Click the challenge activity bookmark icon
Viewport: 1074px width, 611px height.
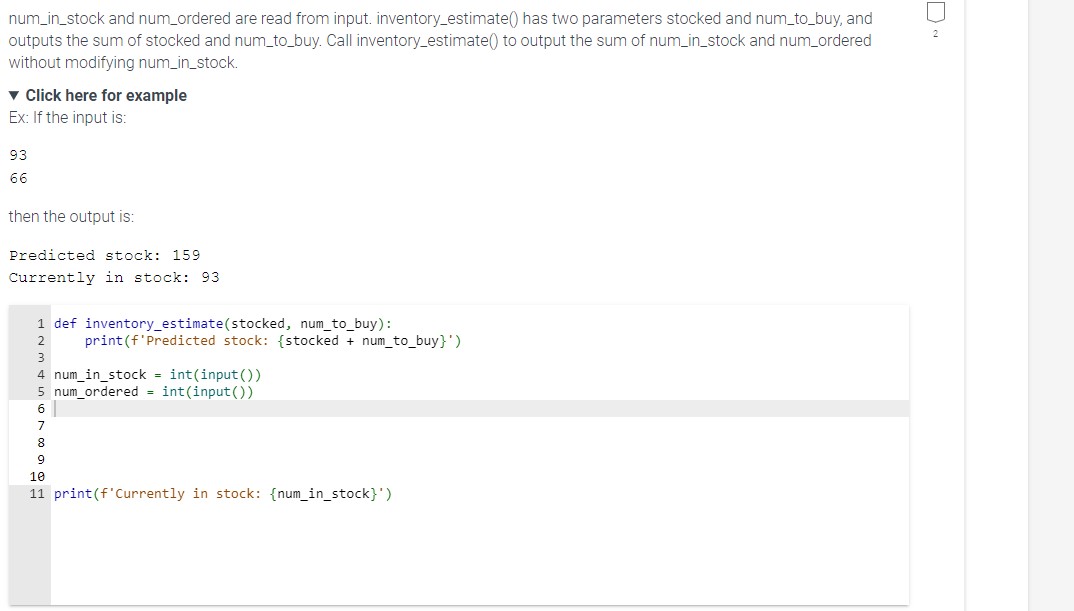pyautogui.click(x=936, y=12)
